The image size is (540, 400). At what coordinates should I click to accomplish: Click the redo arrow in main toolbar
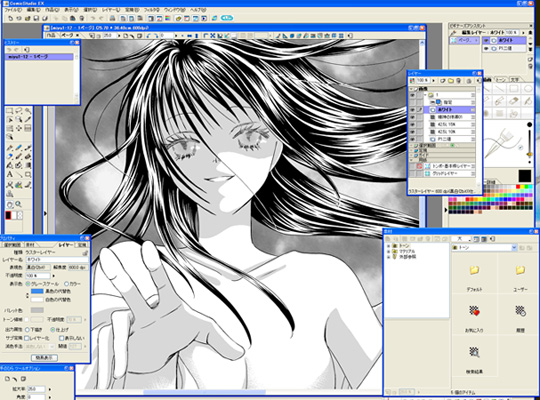(101, 18)
